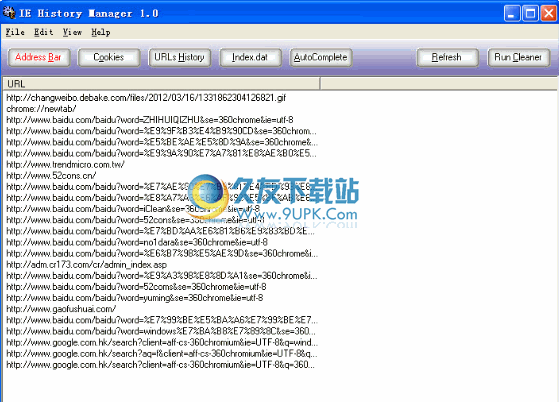Select the Address Bar button
Image resolution: width=559 pixels, height=402 pixels.
coord(38,57)
